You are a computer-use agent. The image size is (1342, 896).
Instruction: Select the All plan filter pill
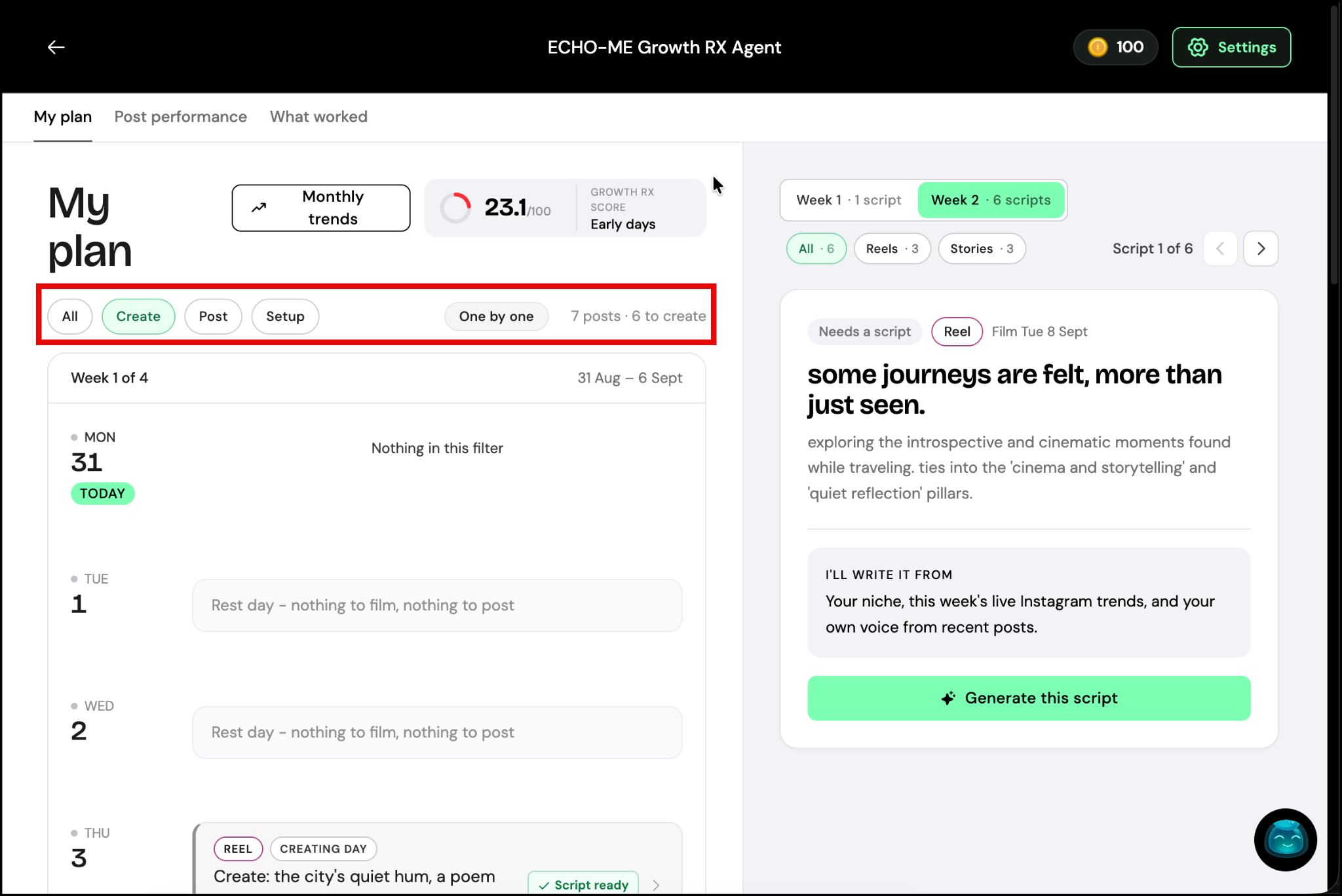70,316
